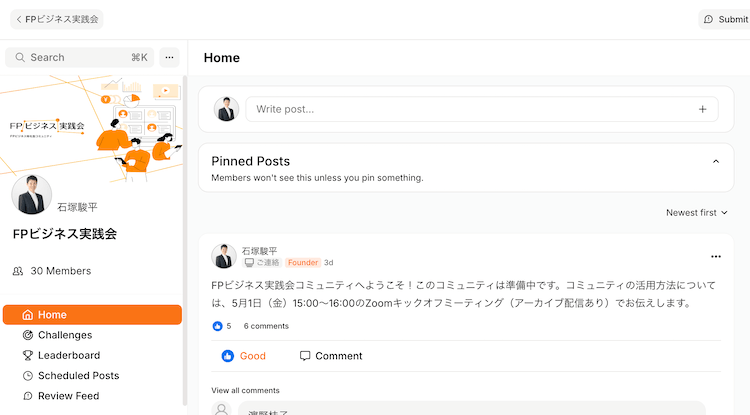Screen dimensions: 750x415
Task: Click the Scheduled Posts clock icon
Action: pos(28,376)
